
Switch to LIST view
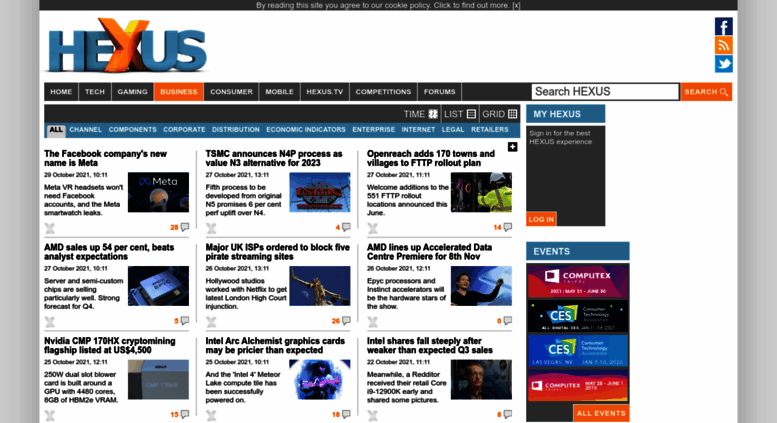[x=460, y=114]
